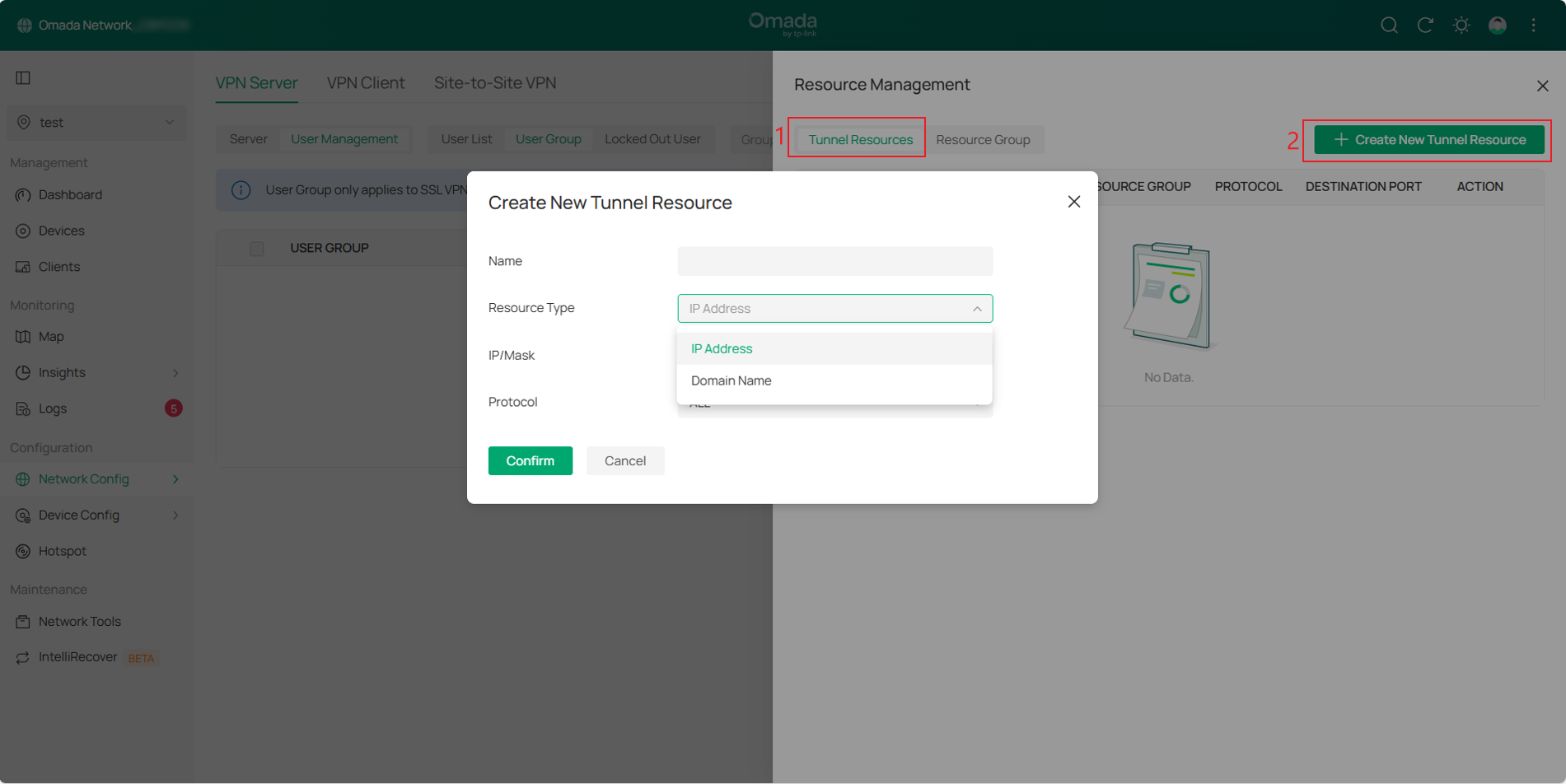This screenshot has width=1566, height=784.
Task: Toggle the select-all User Group checkbox
Action: 256,248
